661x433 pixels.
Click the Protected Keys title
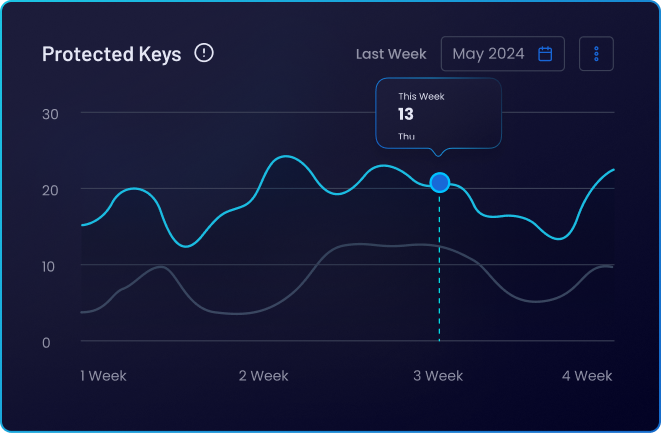pyautogui.click(x=111, y=54)
